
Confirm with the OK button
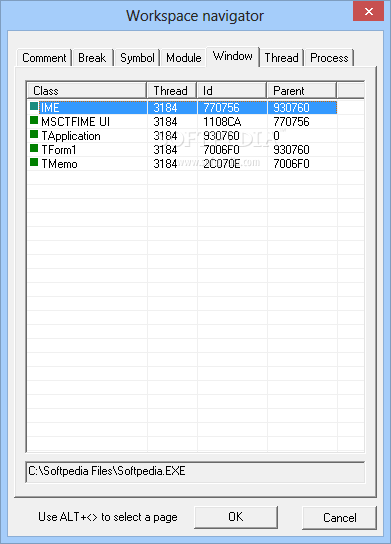236,517
